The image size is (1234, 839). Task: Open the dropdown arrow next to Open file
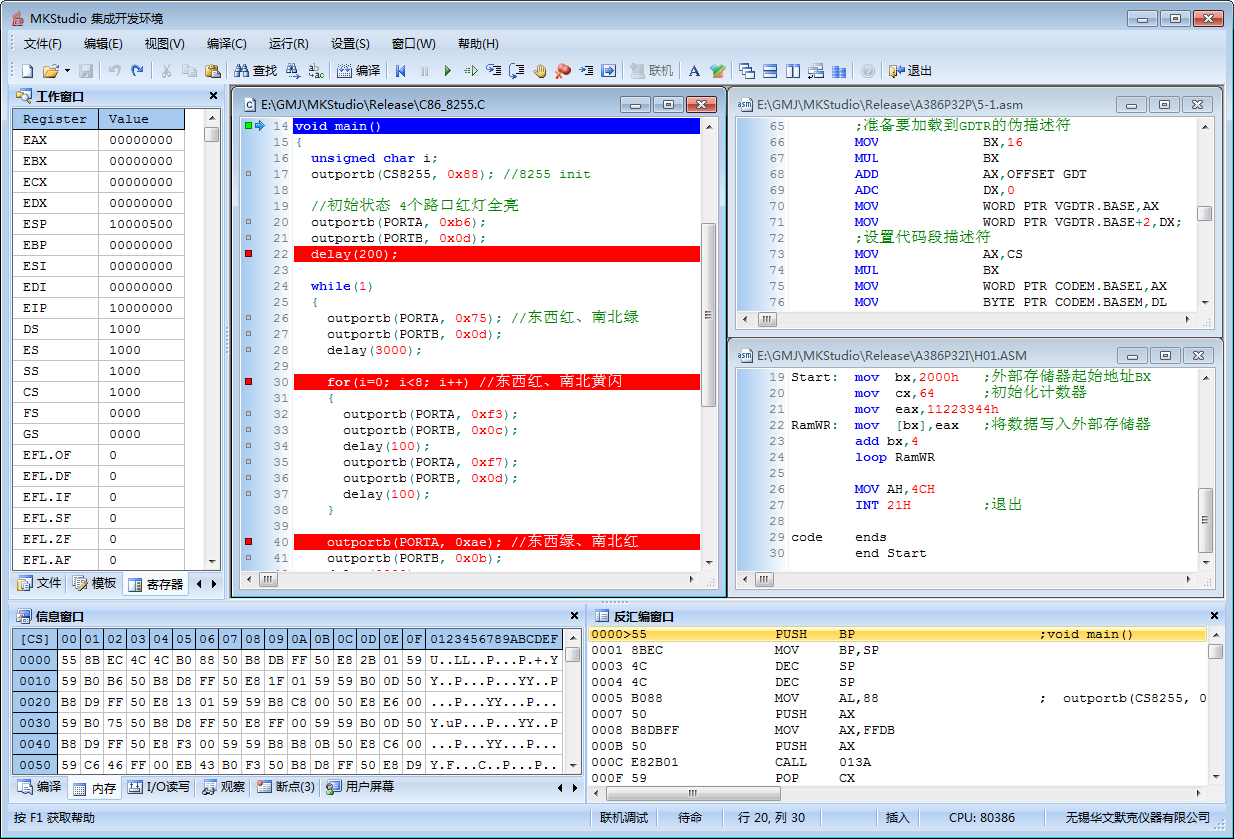pos(67,71)
